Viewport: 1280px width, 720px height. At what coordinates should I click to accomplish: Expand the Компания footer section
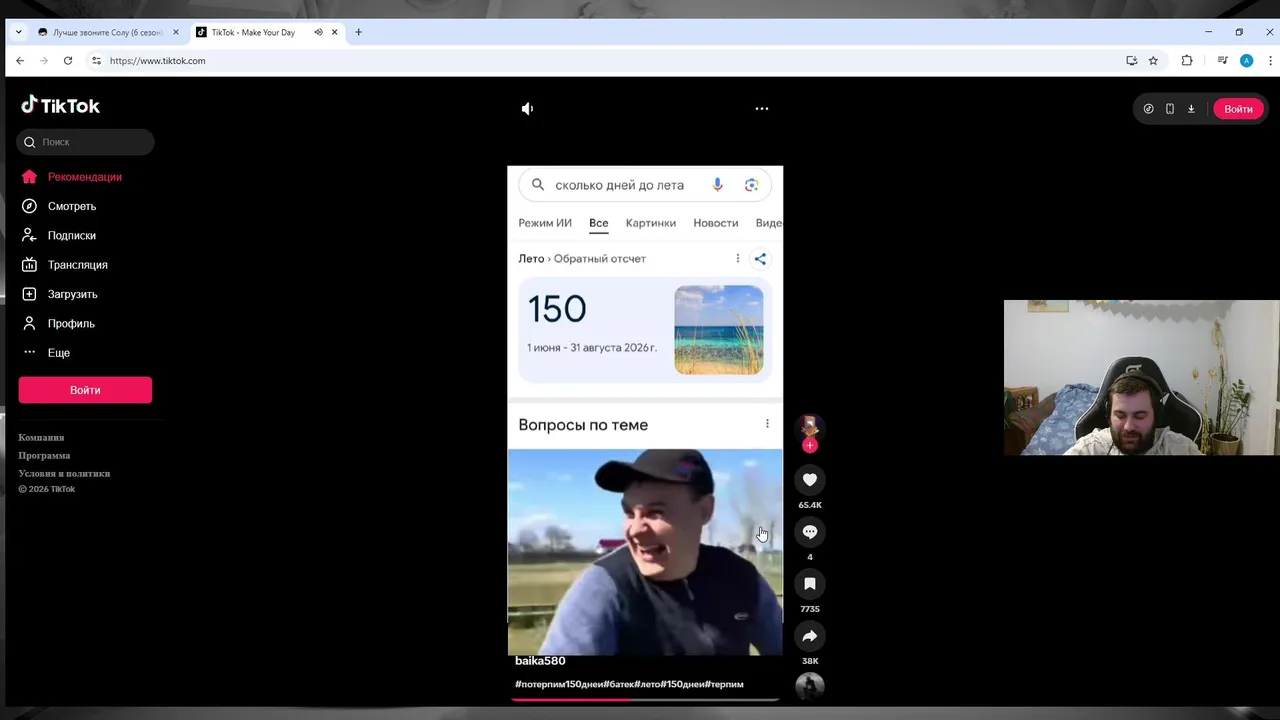coord(41,437)
